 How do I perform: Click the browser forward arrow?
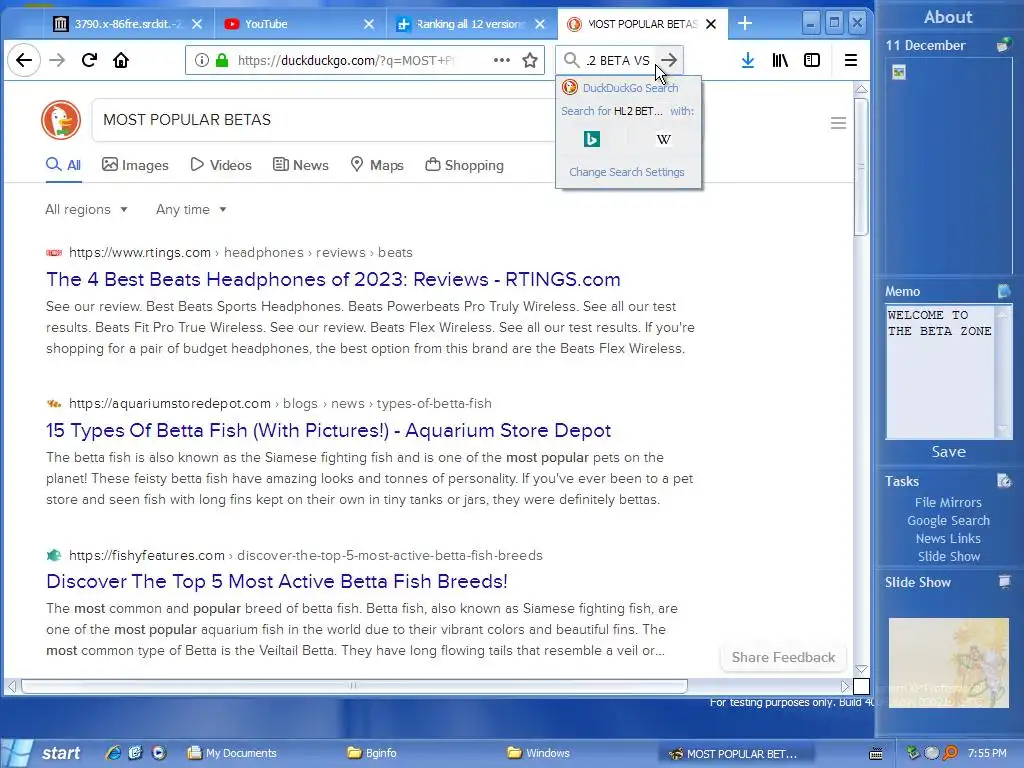tap(57, 60)
